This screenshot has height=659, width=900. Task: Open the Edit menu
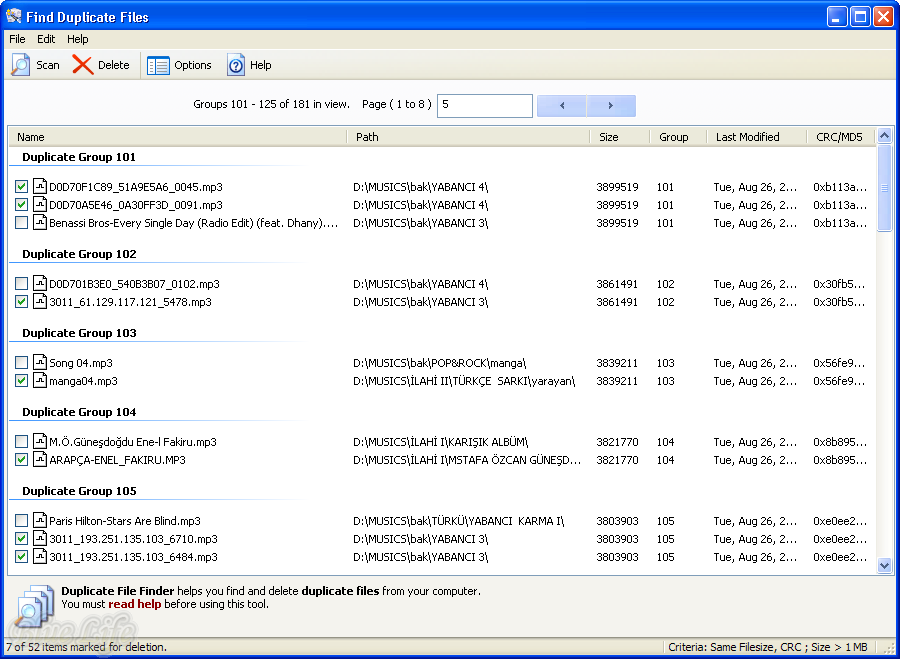coord(46,39)
